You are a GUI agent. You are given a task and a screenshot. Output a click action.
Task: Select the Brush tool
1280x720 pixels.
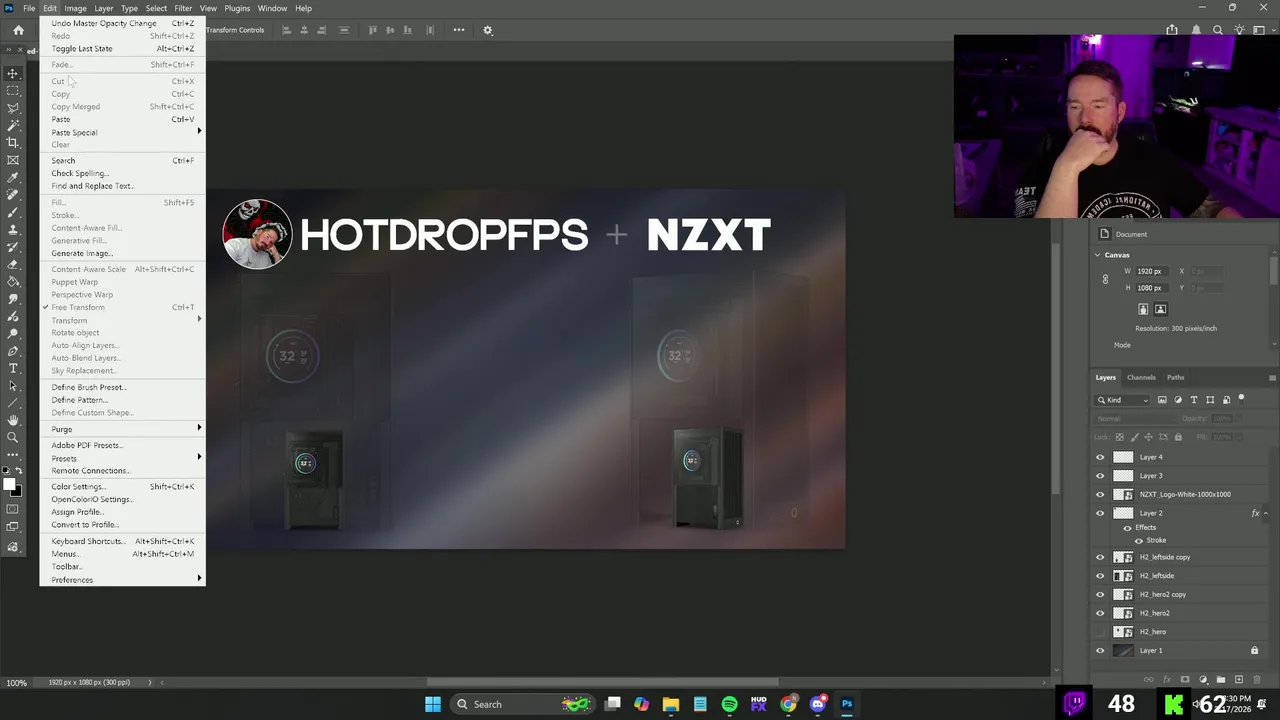[13, 212]
